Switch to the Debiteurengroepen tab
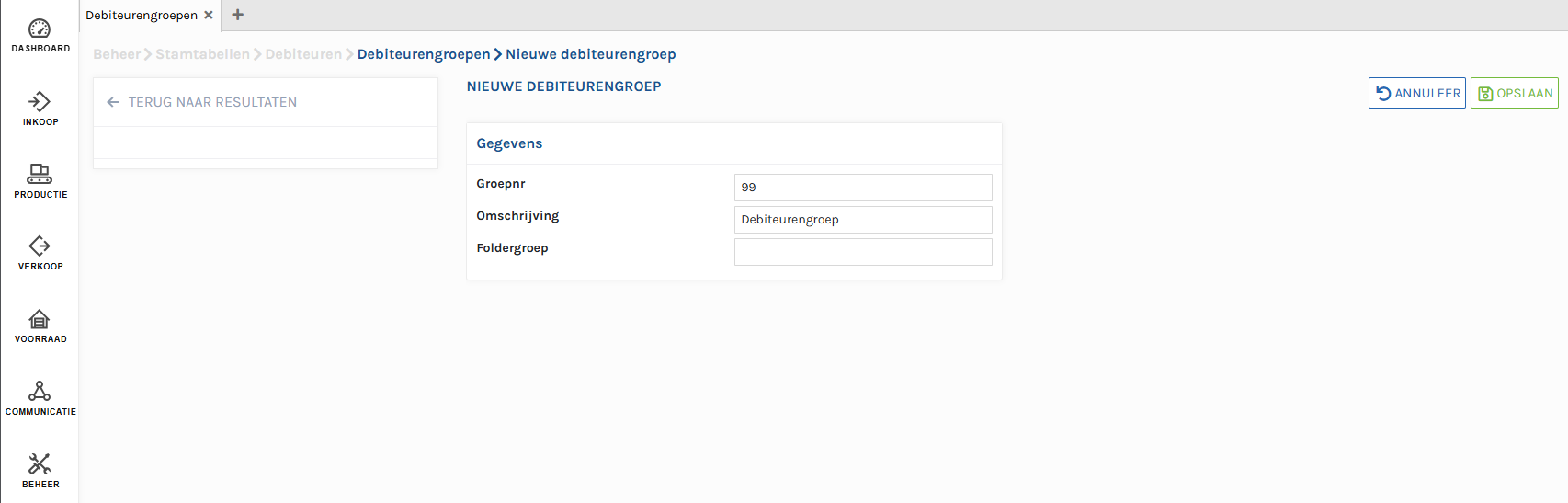Image resolution: width=1568 pixels, height=503 pixels. tap(142, 16)
